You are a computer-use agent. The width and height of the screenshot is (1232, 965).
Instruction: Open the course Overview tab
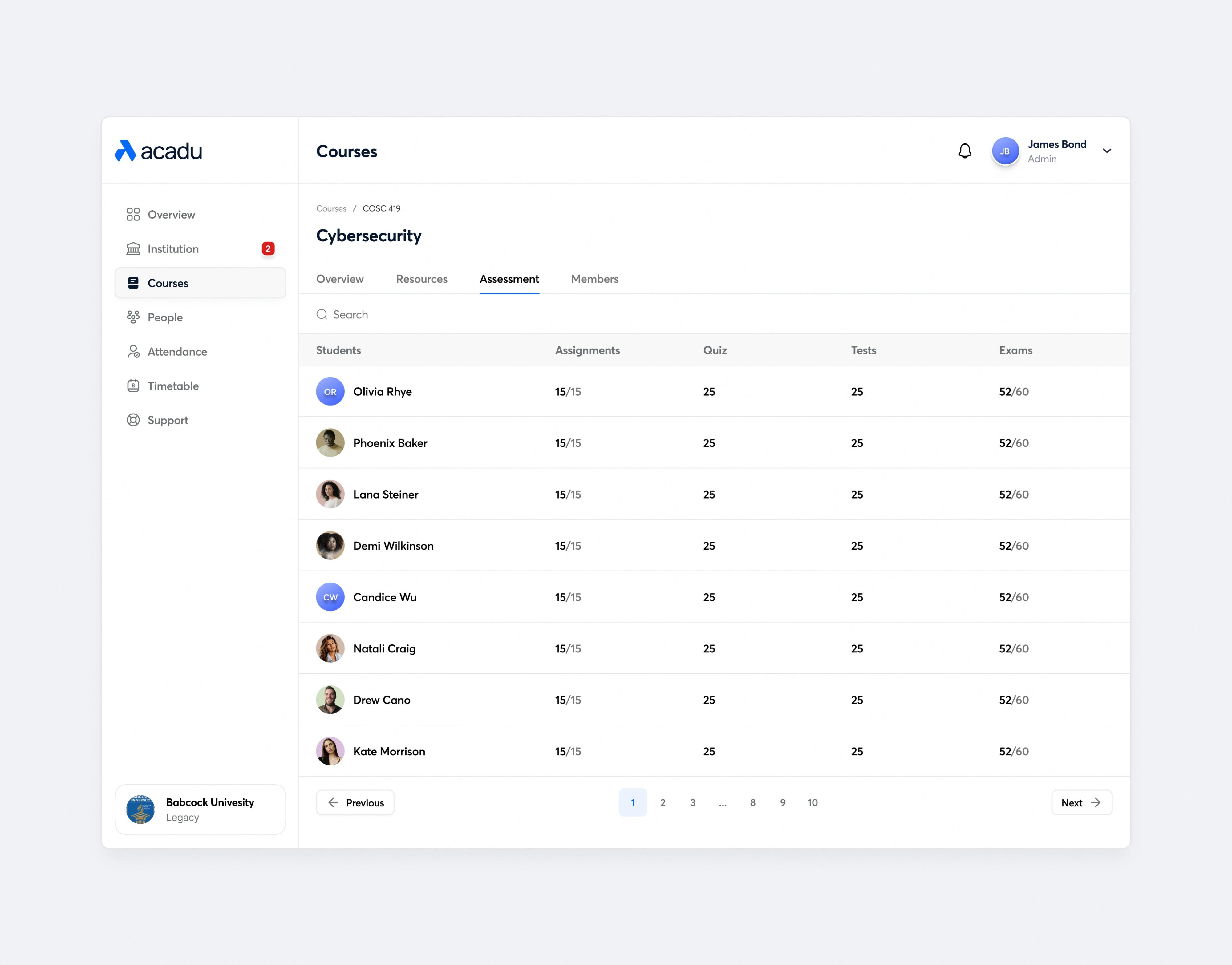point(340,279)
